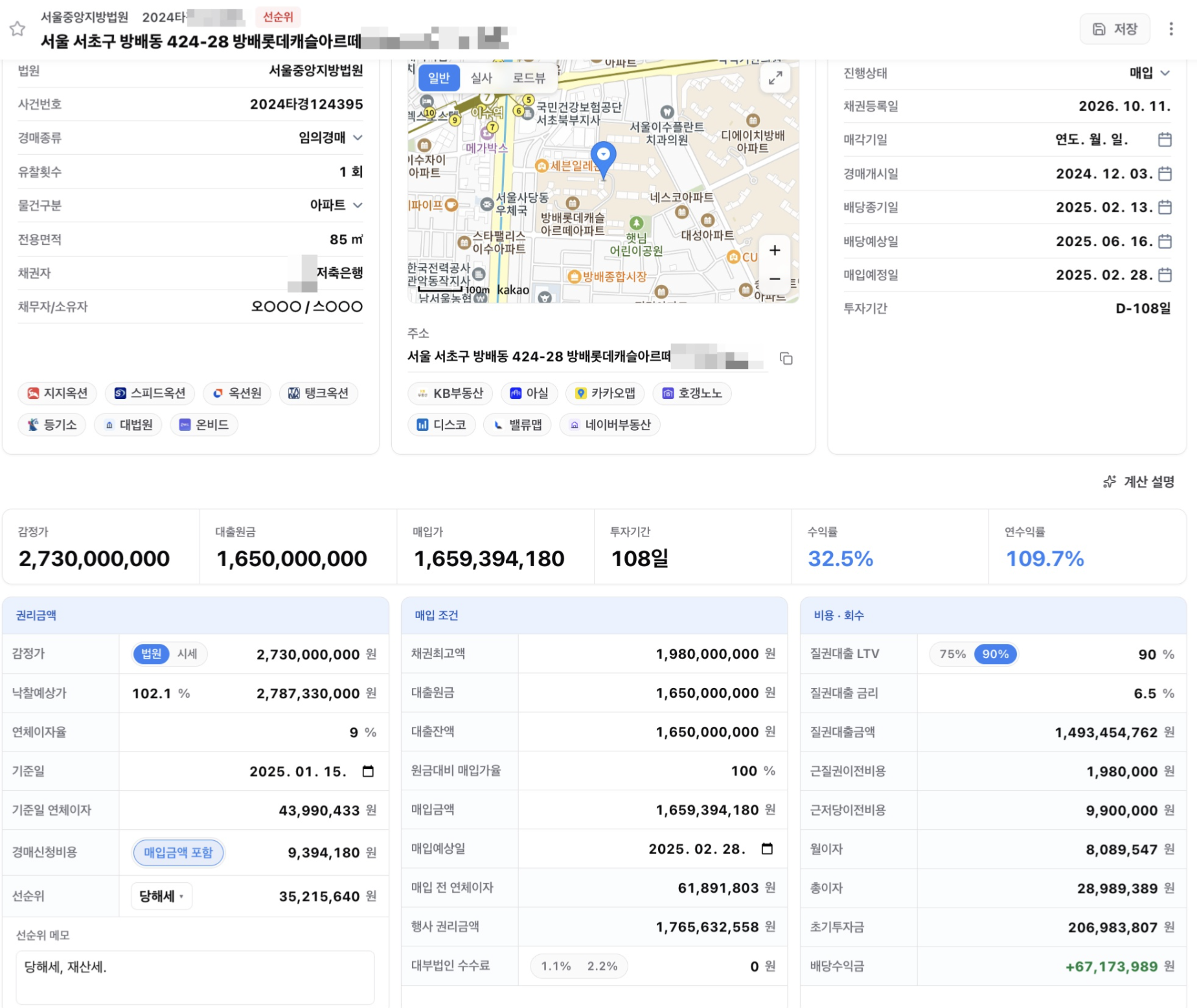
Task: Switch map to 실사 satellite view
Action: (x=481, y=78)
